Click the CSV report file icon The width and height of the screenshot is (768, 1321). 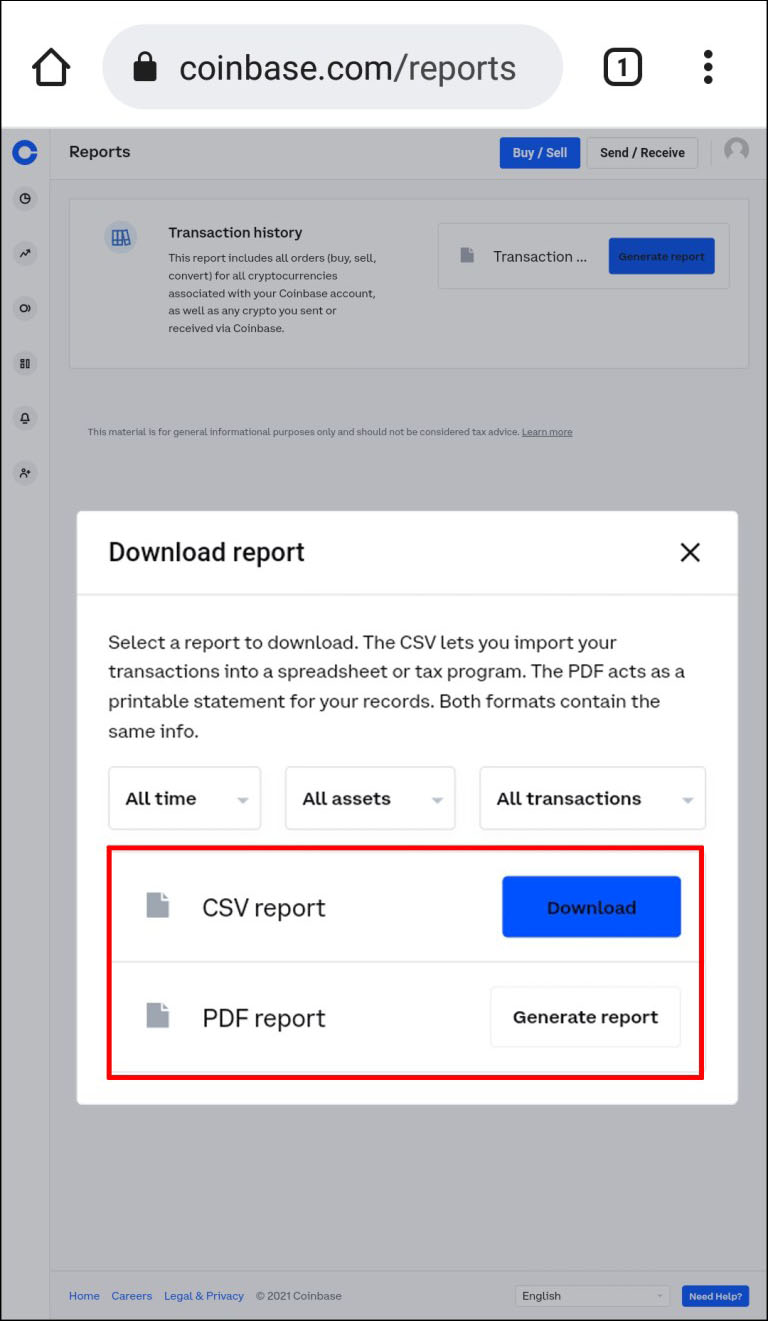point(158,906)
